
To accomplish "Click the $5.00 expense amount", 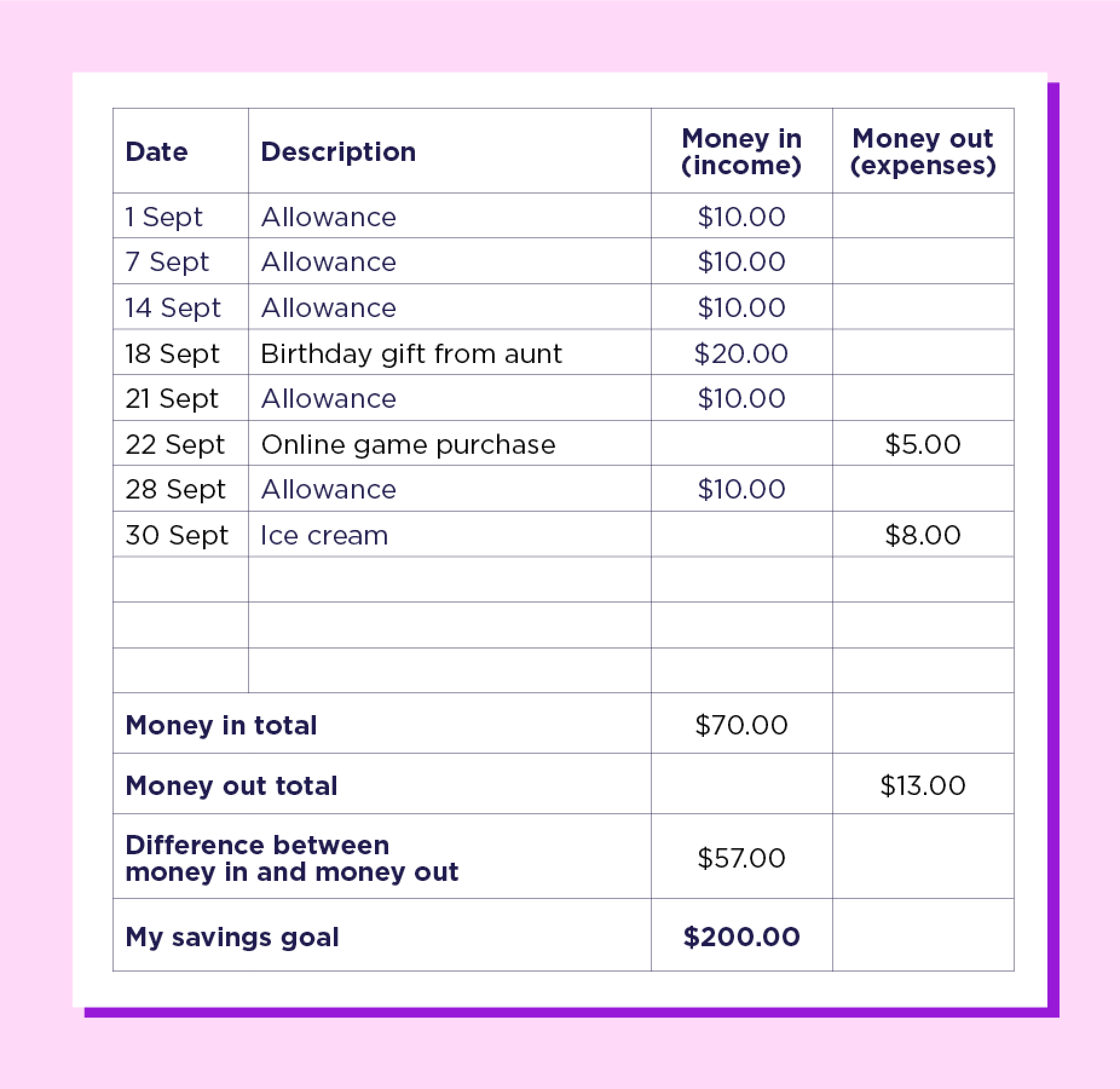I will coord(923,444).
